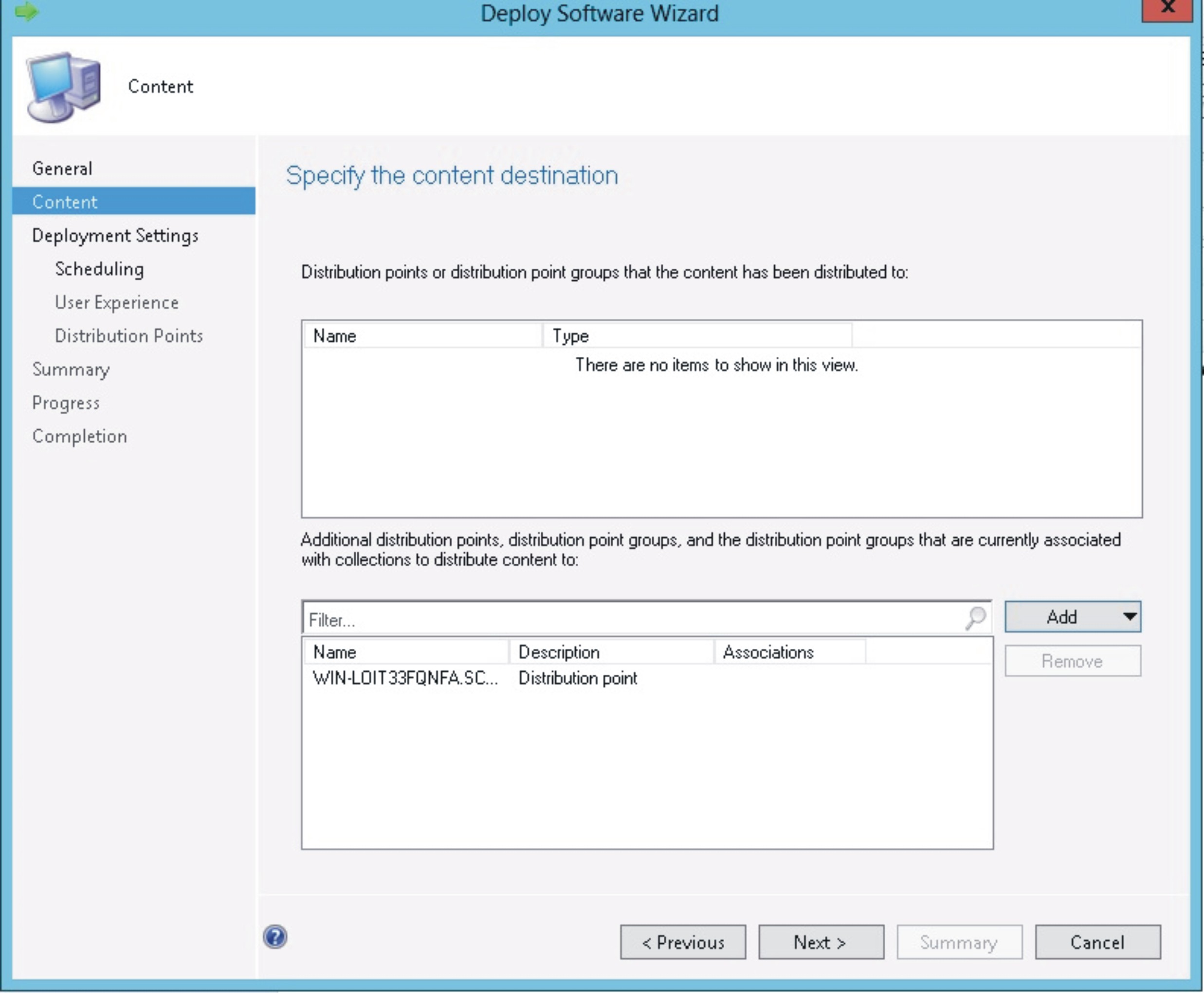Click the 'Specify the content destination' heading
The image size is (1204, 993).
452,175
